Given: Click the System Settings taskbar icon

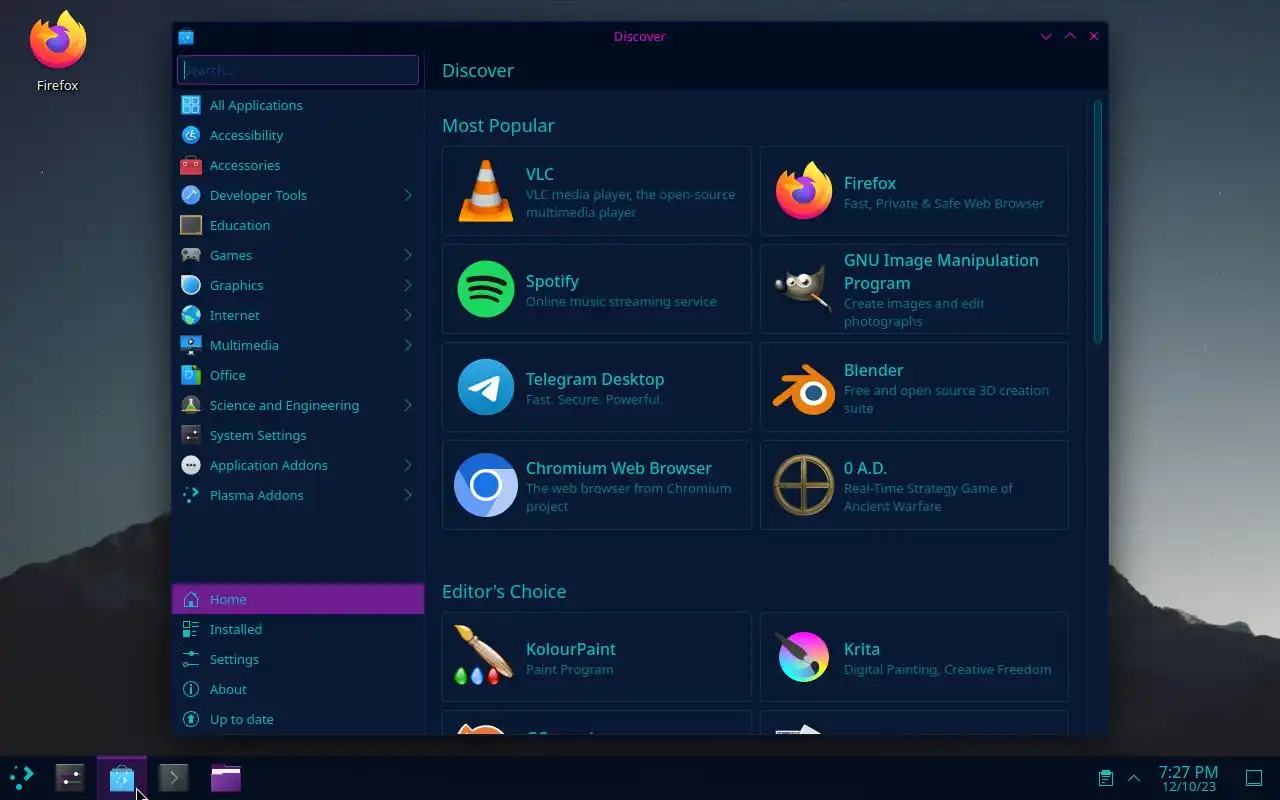Looking at the screenshot, I should [69, 778].
